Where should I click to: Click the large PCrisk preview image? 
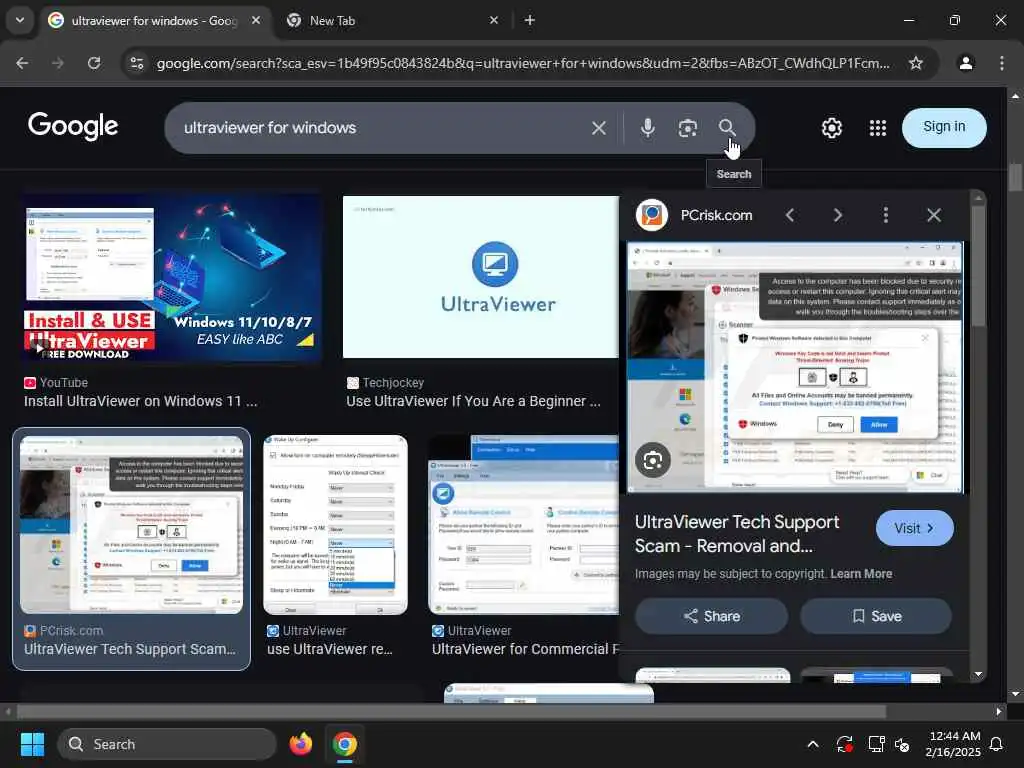(x=795, y=367)
